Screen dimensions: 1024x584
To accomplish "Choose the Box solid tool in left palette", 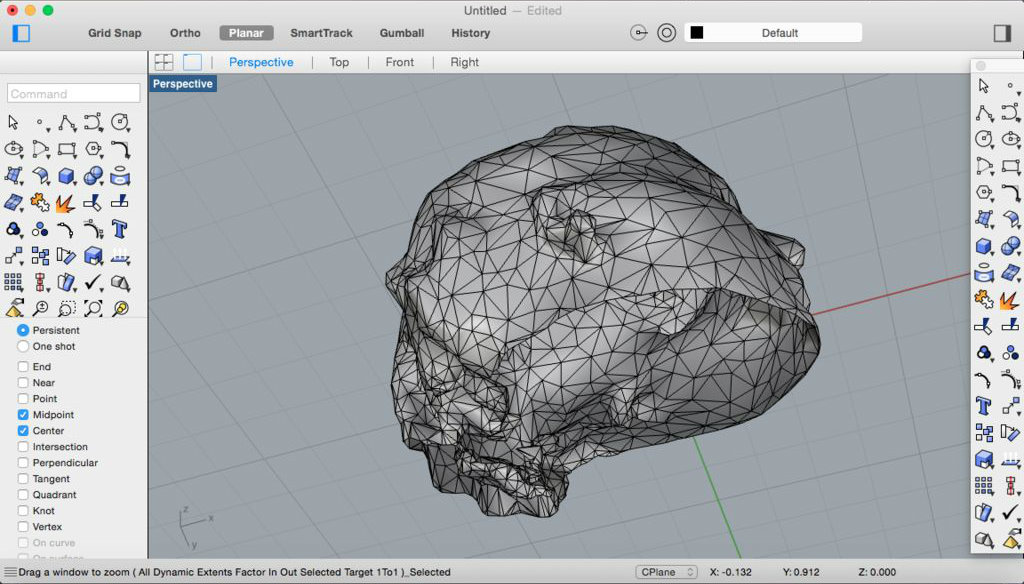I will click(67, 176).
